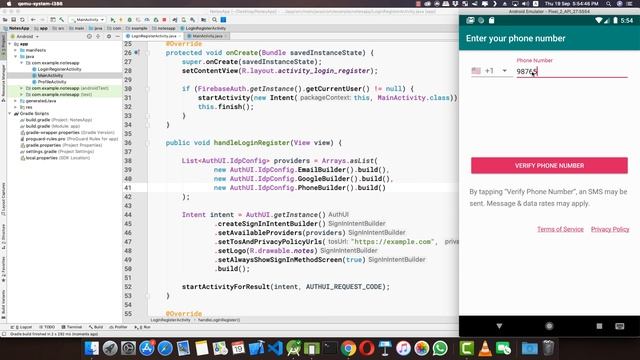Click the Phone Number input field
The width and height of the screenshot is (640, 360).
(x=571, y=71)
